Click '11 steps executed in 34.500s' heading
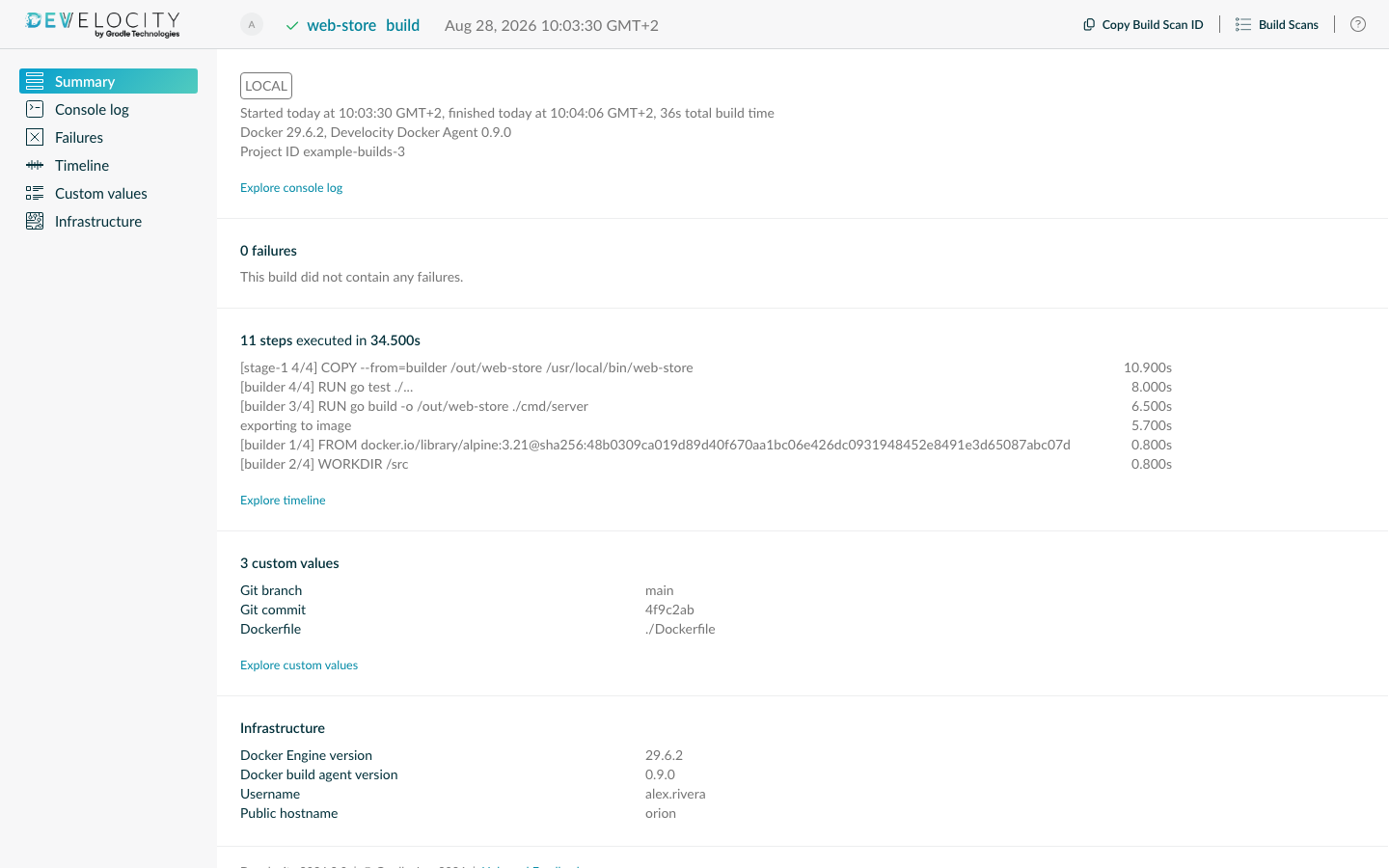Screen dimensions: 1389x868 coord(330,340)
